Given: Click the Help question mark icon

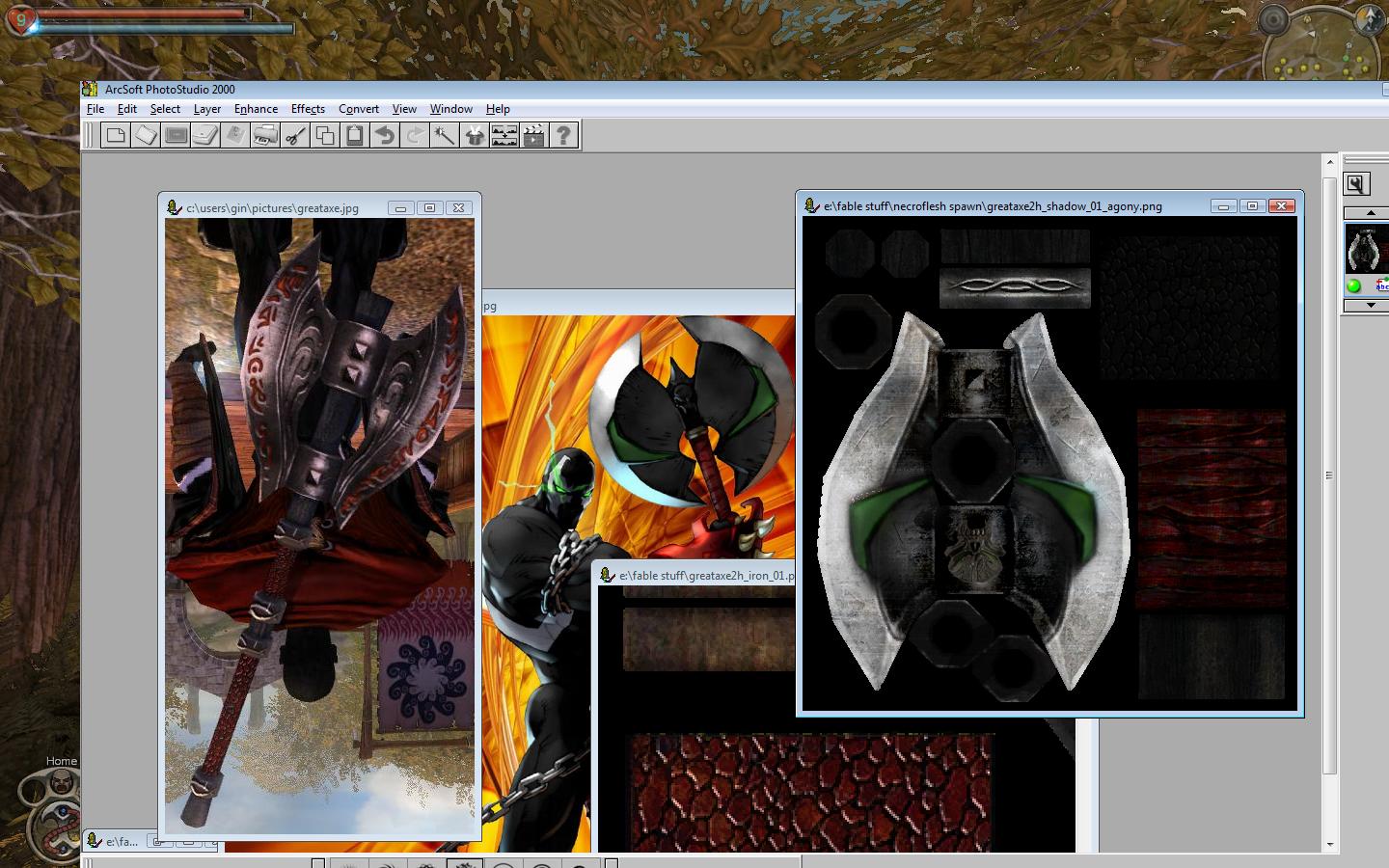Looking at the screenshot, I should 564,135.
